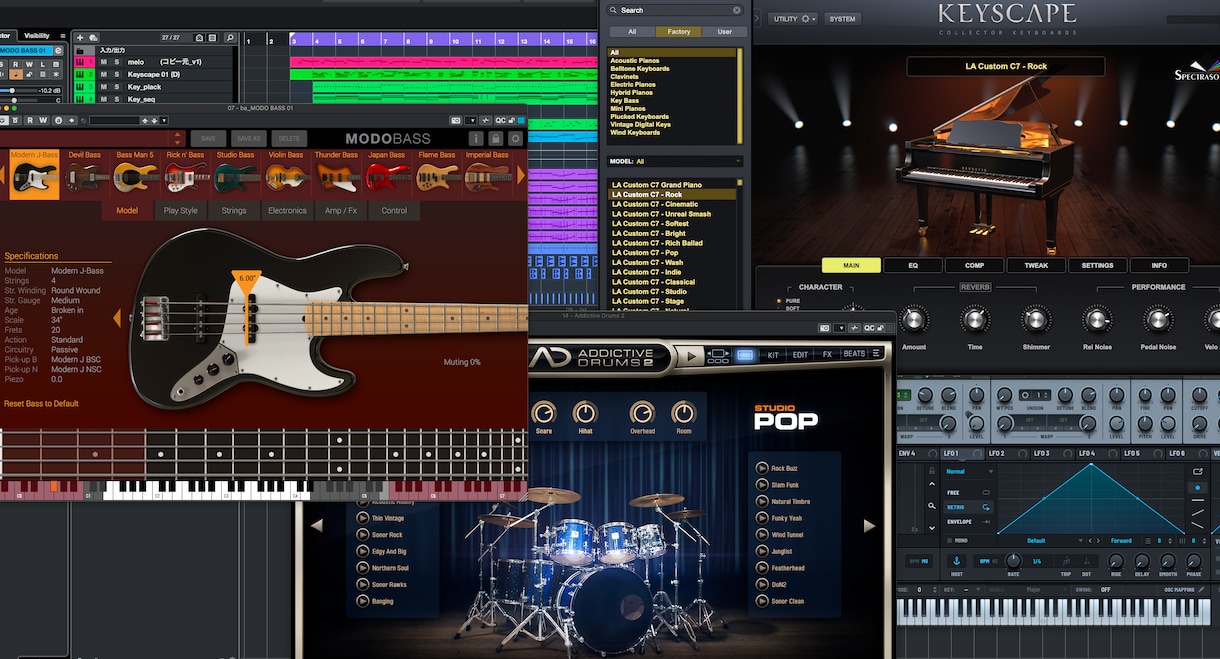This screenshot has width=1220, height=659.
Task: Solo the Keyscape 01 (D) track
Action: click(117, 74)
